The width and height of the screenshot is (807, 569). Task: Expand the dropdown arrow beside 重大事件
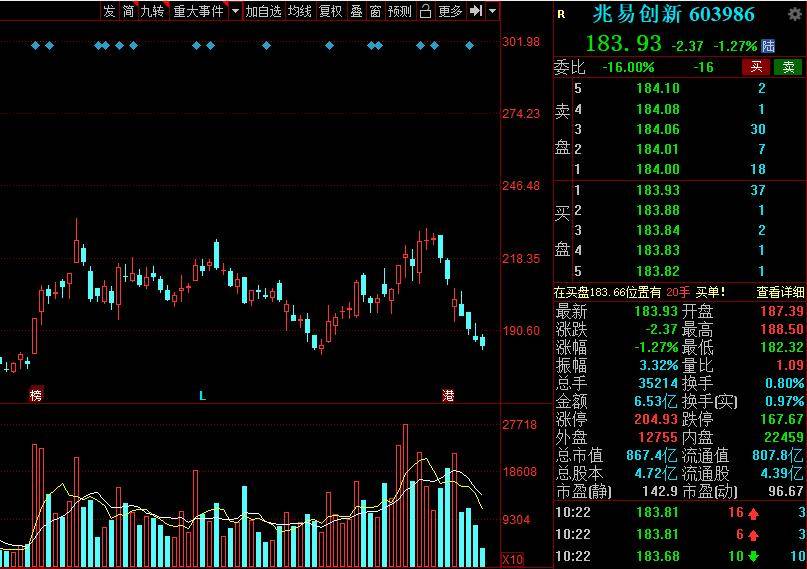tap(235, 11)
